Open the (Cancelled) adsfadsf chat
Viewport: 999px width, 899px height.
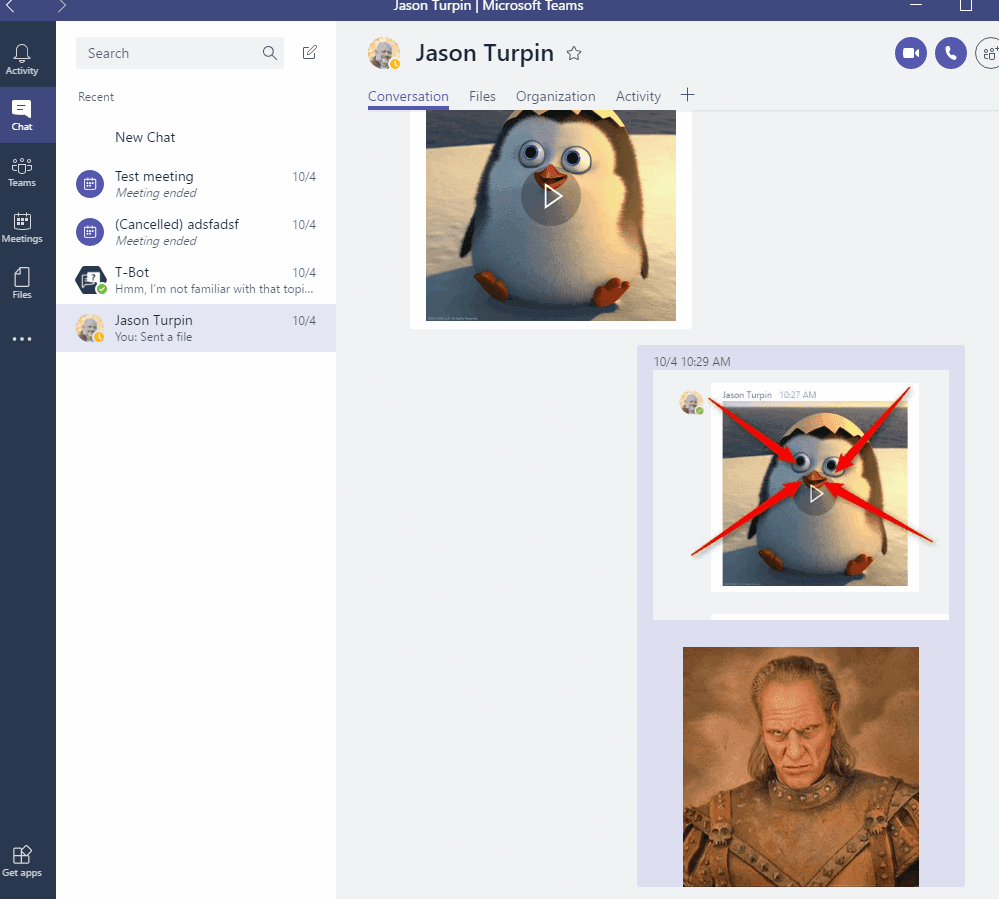pos(196,232)
